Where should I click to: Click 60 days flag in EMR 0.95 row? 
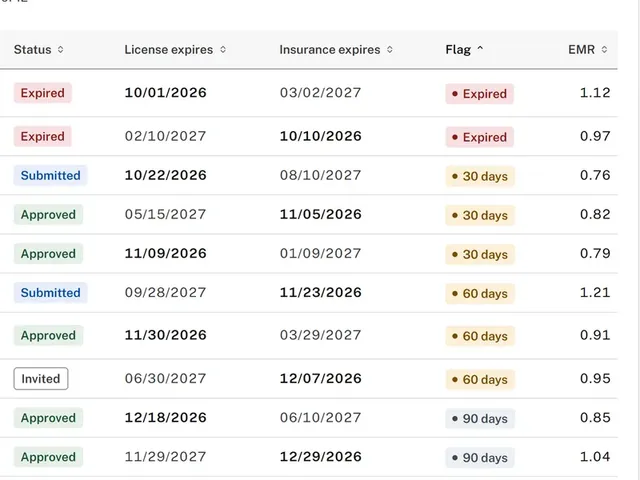click(x=480, y=380)
